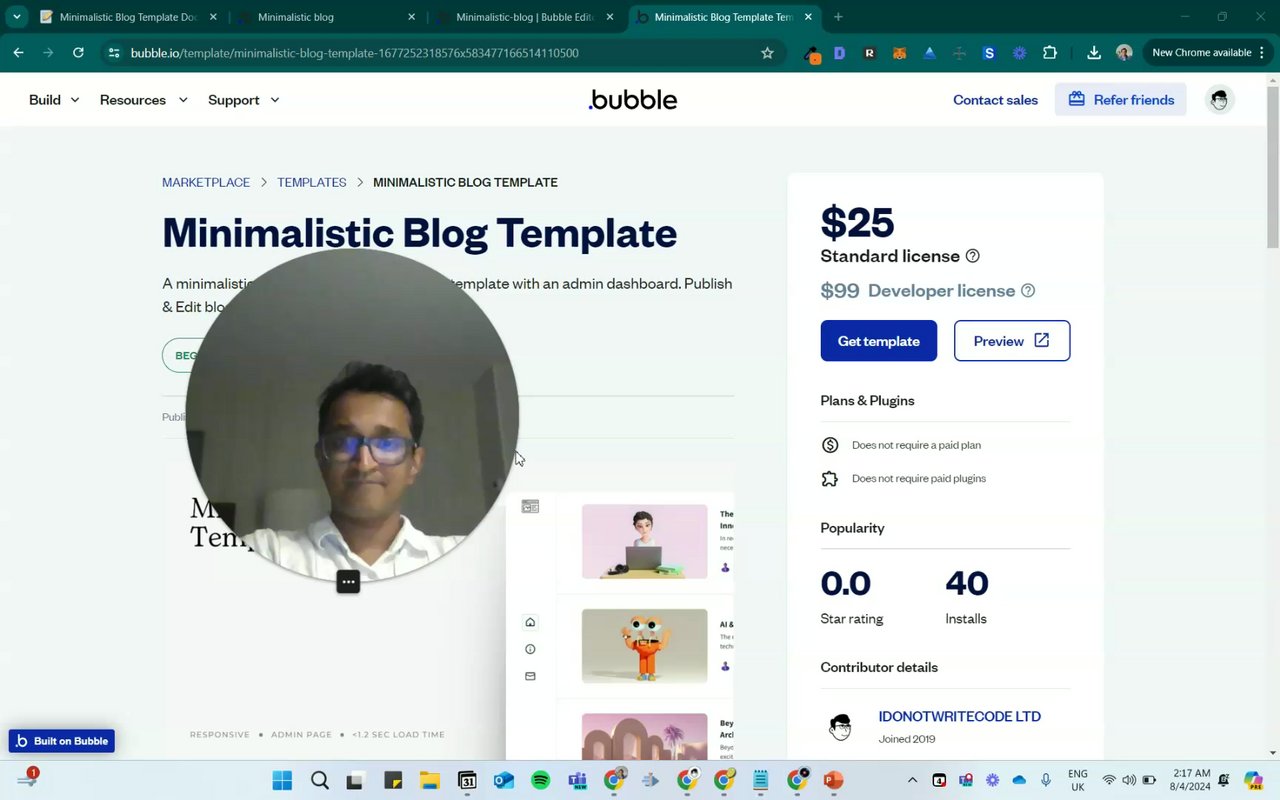Viewport: 1280px width, 800px height.
Task: Click Contact sales link
Action: pos(995,100)
